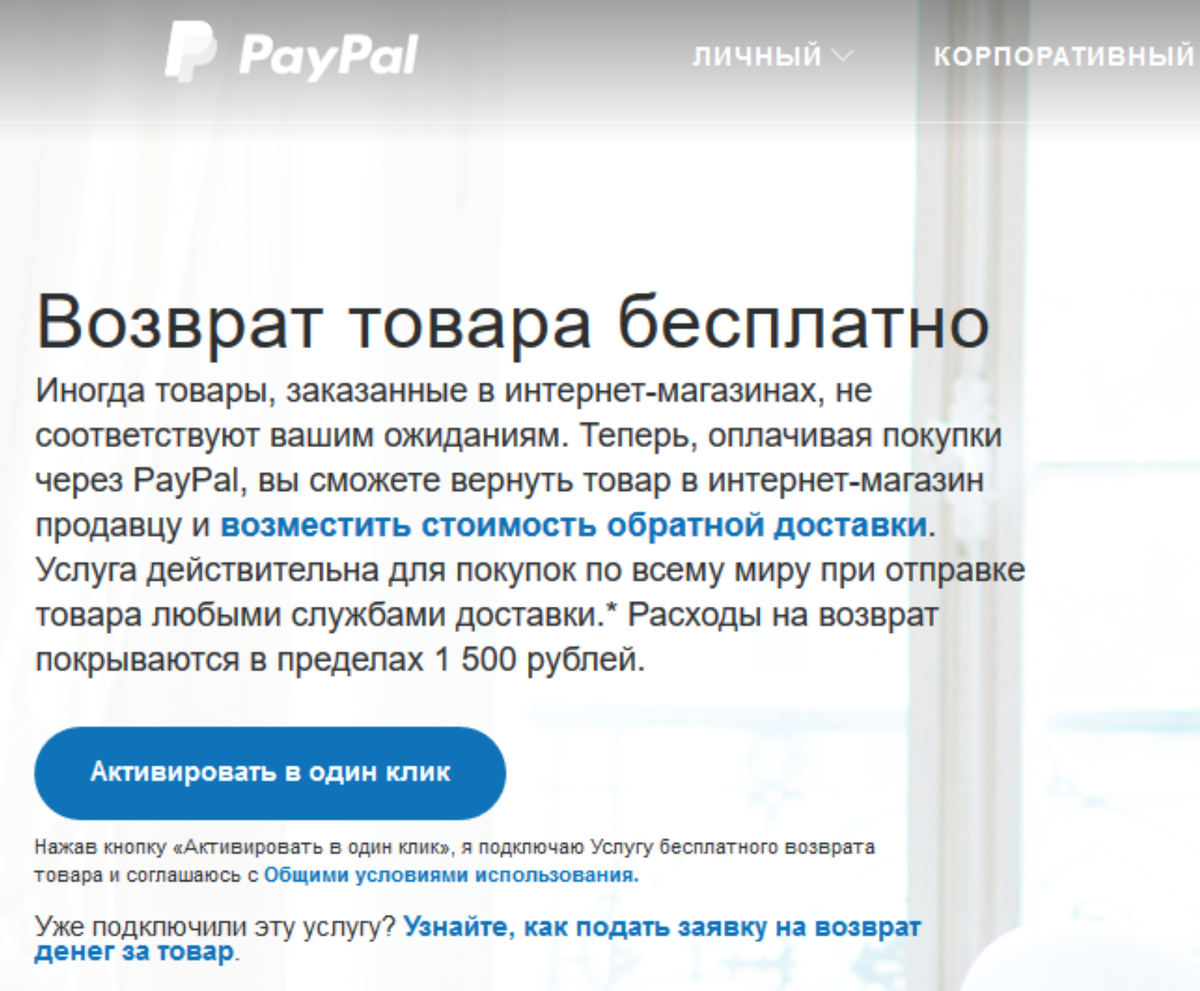Click the phrase Расходы на возврат
The image size is (1200, 991).
coord(784,615)
